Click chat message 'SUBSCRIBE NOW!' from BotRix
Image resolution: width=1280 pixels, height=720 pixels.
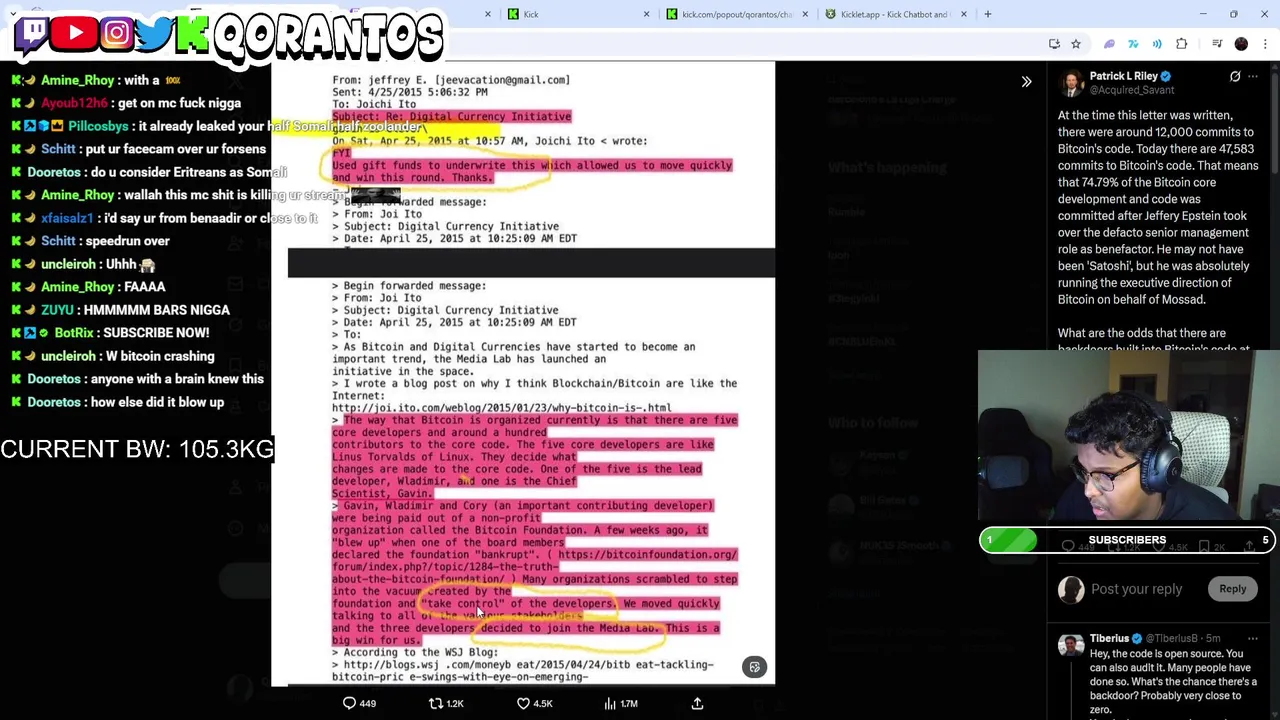pos(112,333)
